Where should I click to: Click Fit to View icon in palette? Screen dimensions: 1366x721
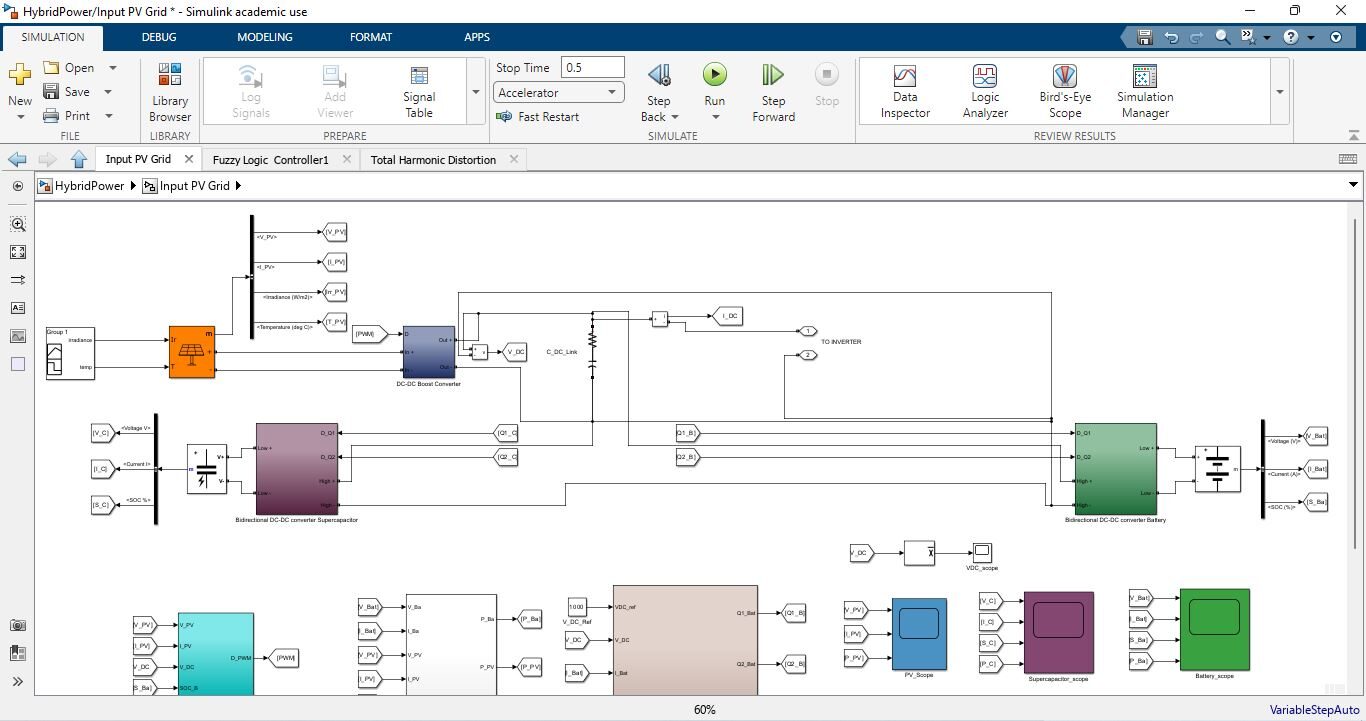pyautogui.click(x=18, y=252)
